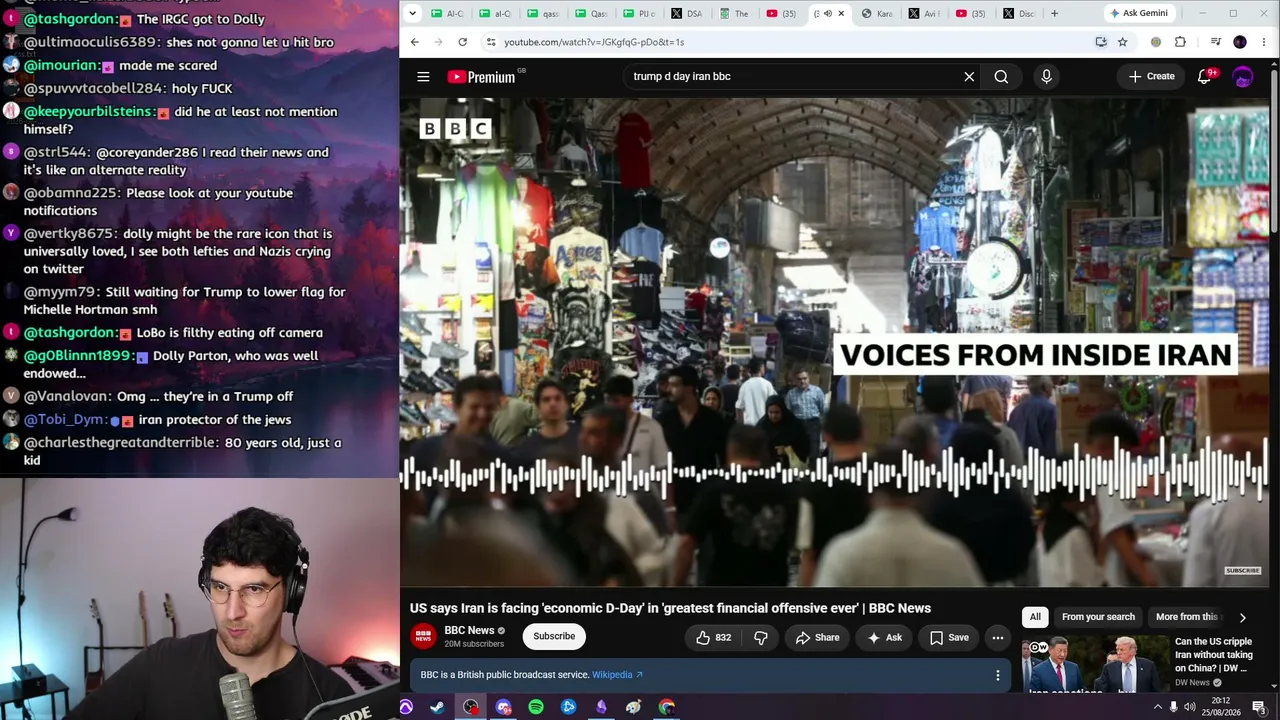This screenshot has height=720, width=1280.
Task: Open Chrome extensions puzzle menu
Action: tap(1180, 42)
